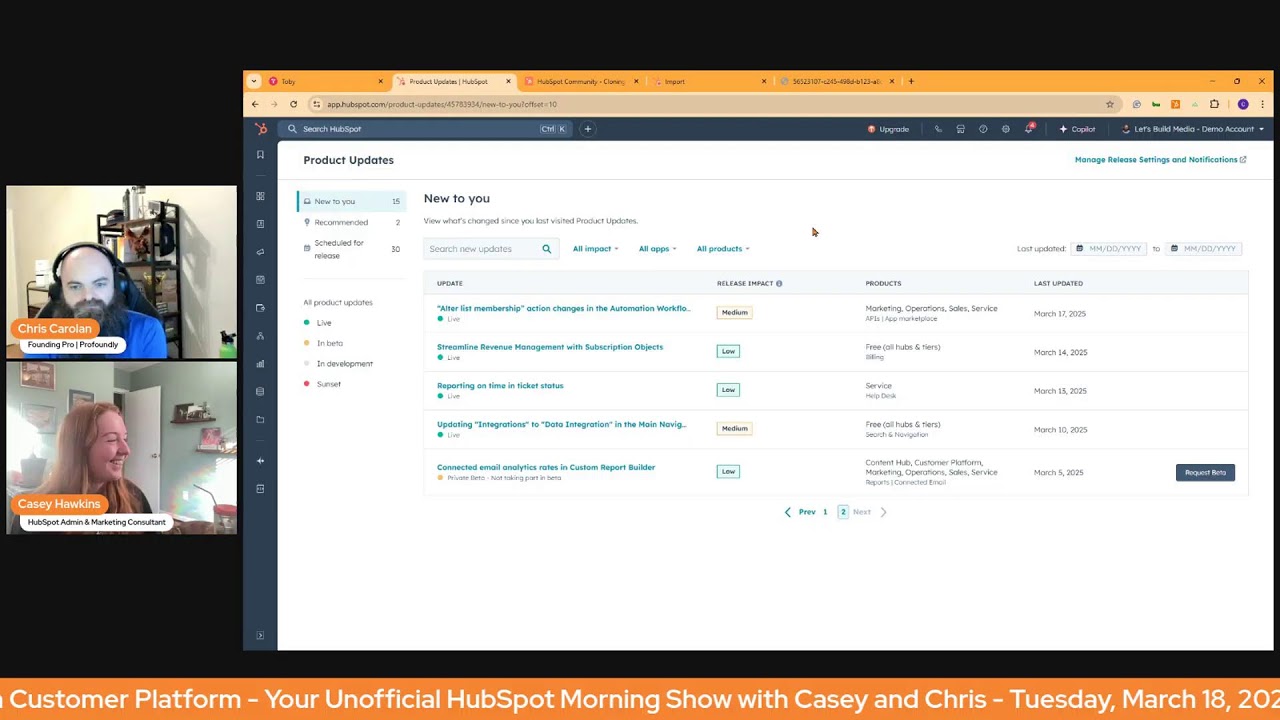This screenshot has width=1280, height=720.
Task: Open the All products filter dropdown
Action: 722,249
